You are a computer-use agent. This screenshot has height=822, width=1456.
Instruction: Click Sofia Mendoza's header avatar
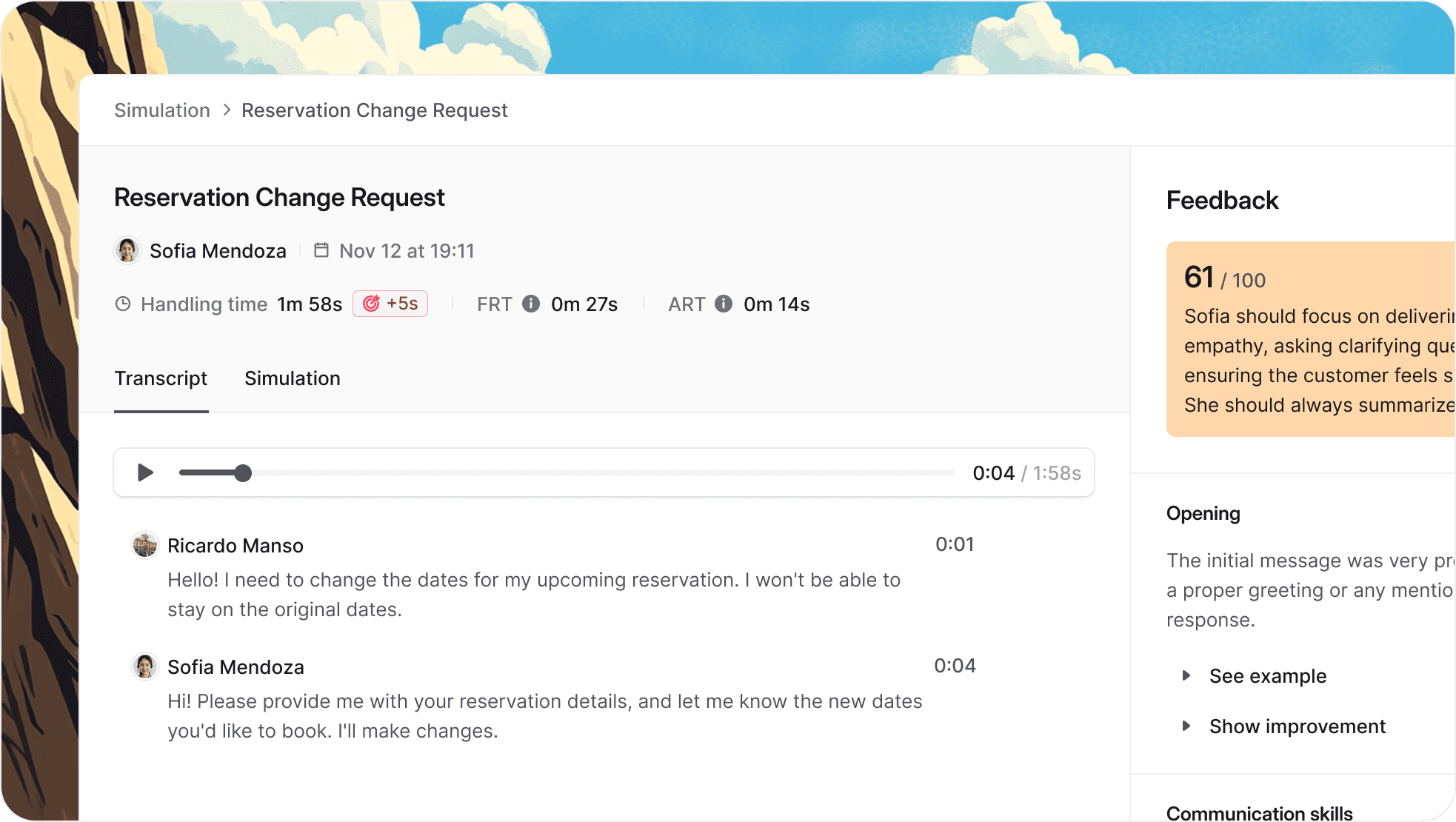pyautogui.click(x=127, y=250)
